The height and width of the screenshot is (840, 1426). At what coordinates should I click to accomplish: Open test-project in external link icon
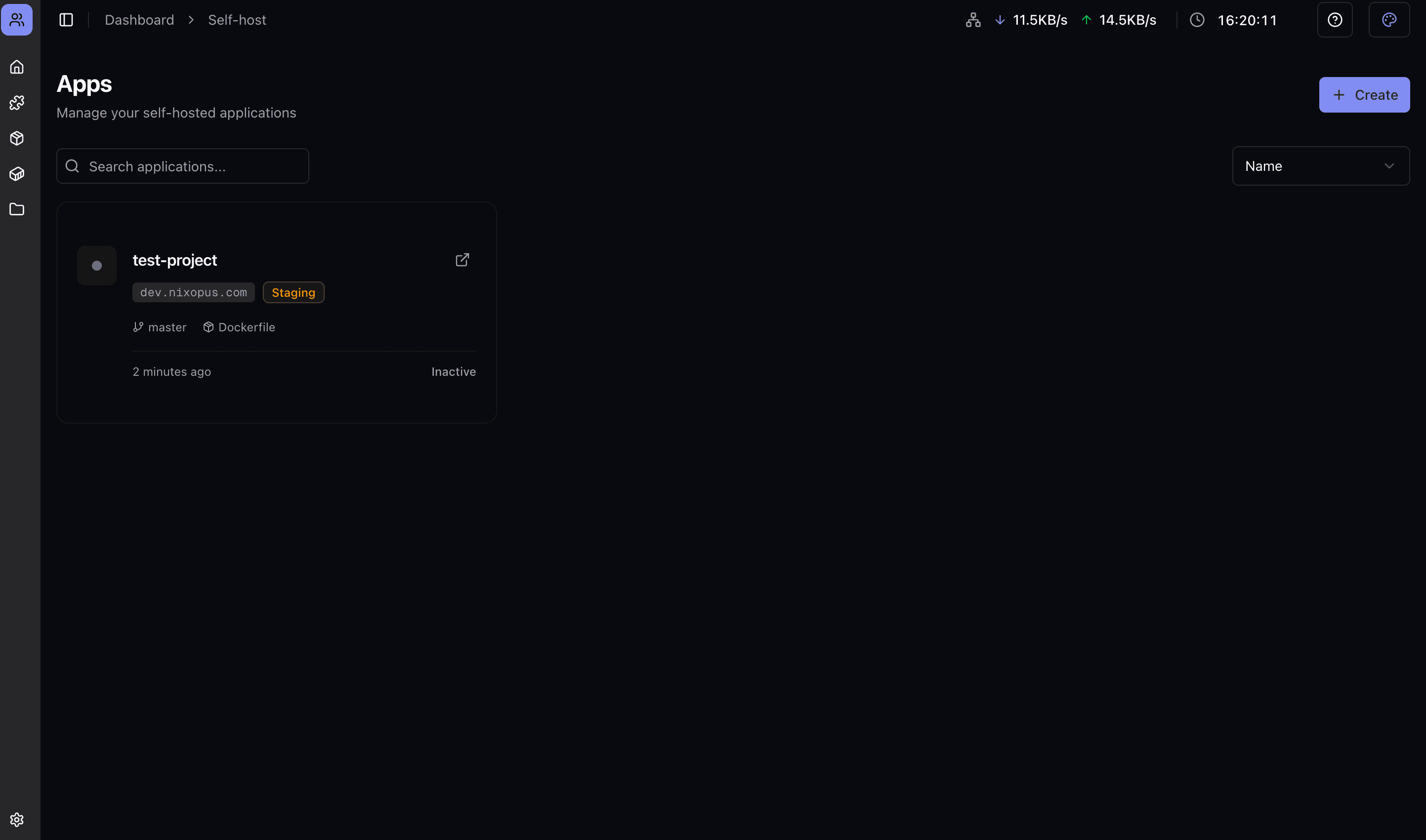click(462, 260)
